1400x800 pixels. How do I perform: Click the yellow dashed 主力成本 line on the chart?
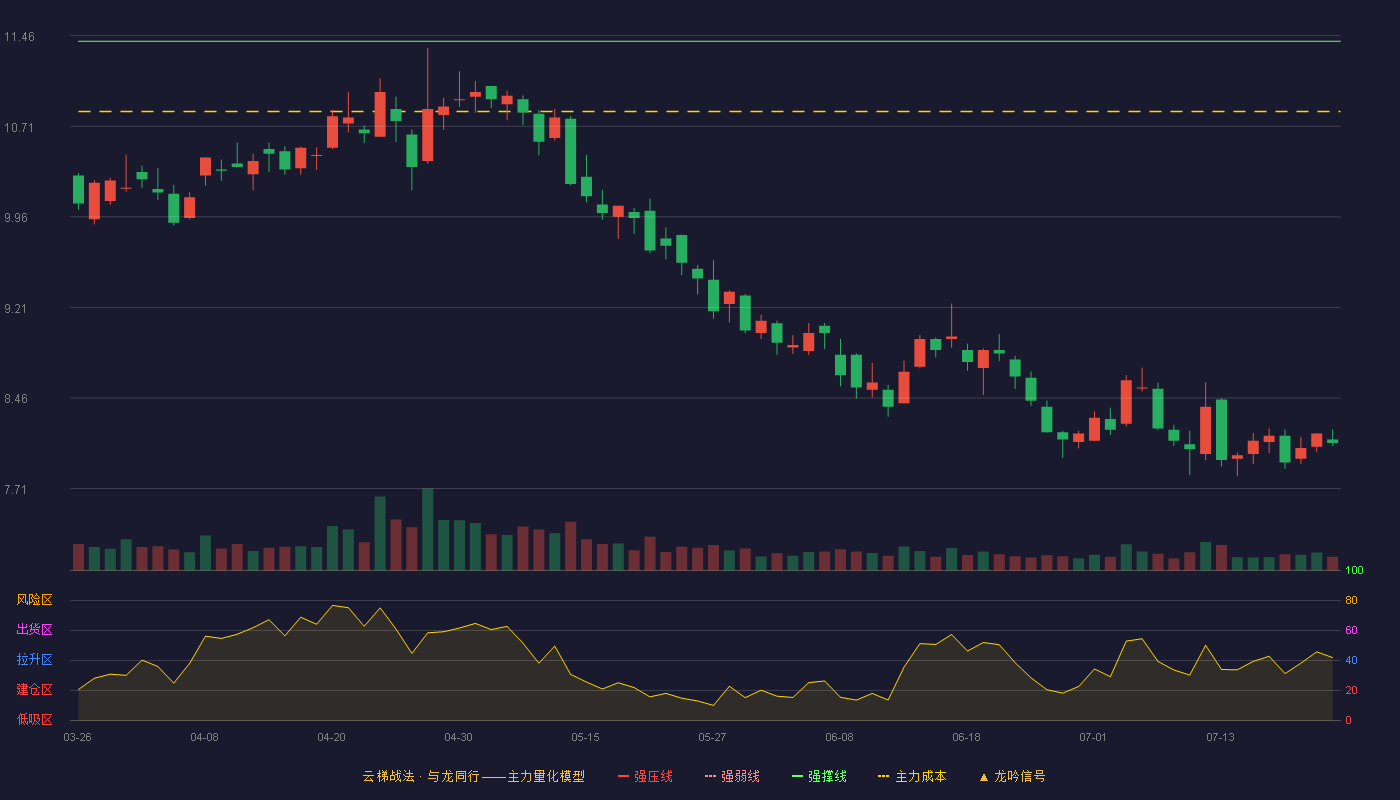pos(709,111)
